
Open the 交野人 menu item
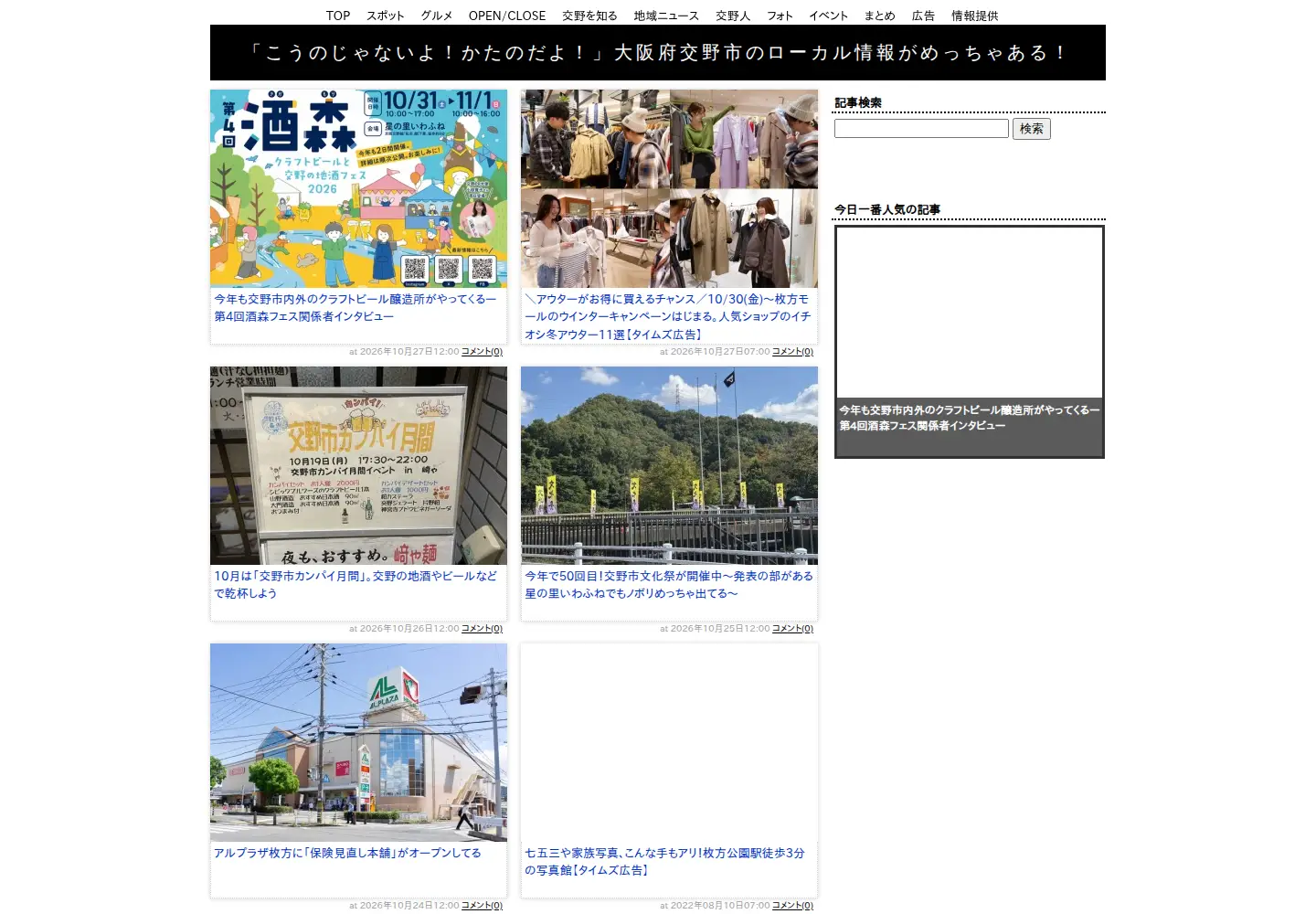click(733, 16)
